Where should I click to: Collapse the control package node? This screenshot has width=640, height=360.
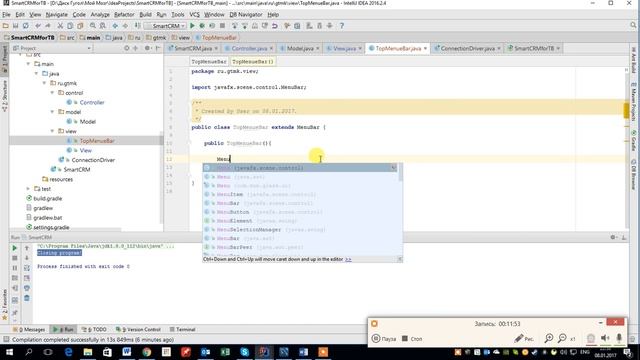pos(52,93)
